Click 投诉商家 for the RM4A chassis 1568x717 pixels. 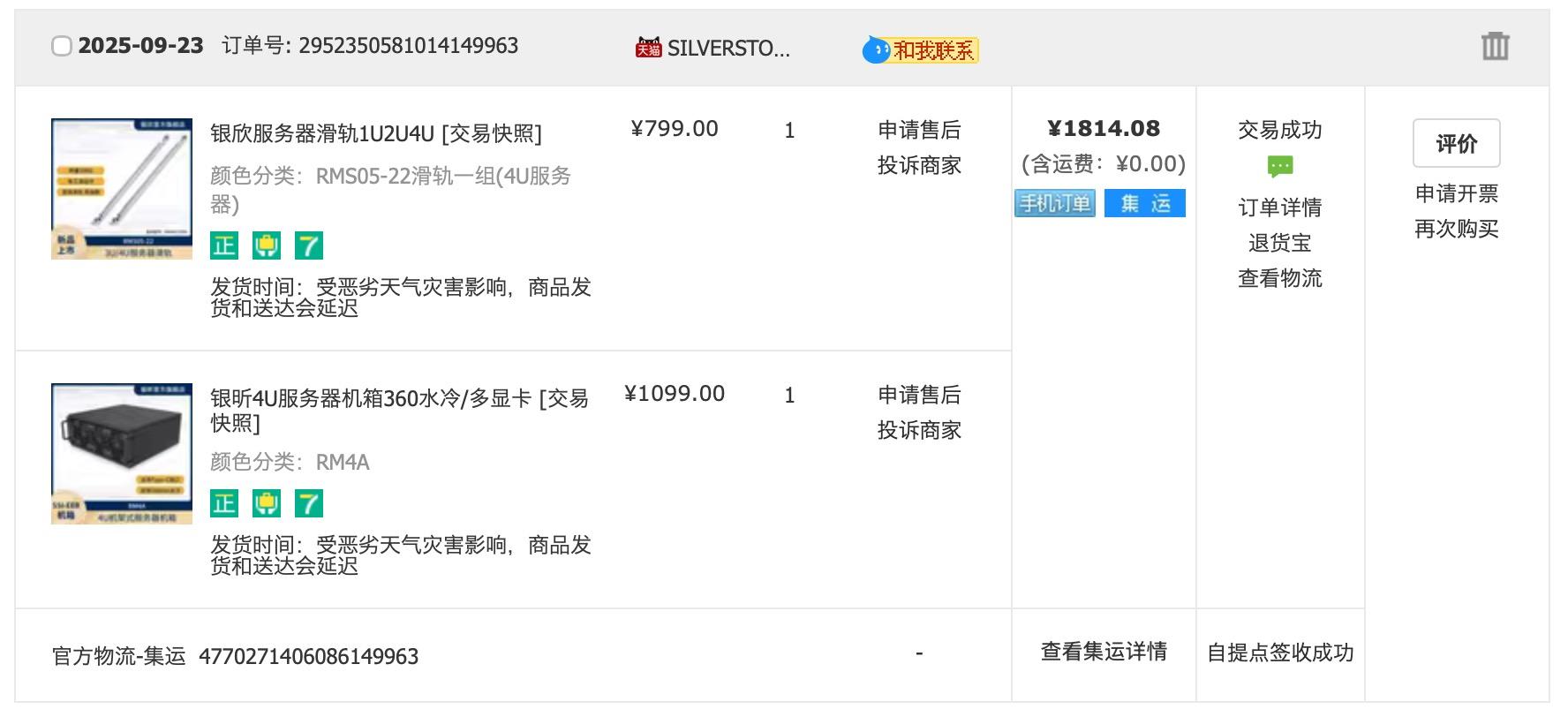919,430
